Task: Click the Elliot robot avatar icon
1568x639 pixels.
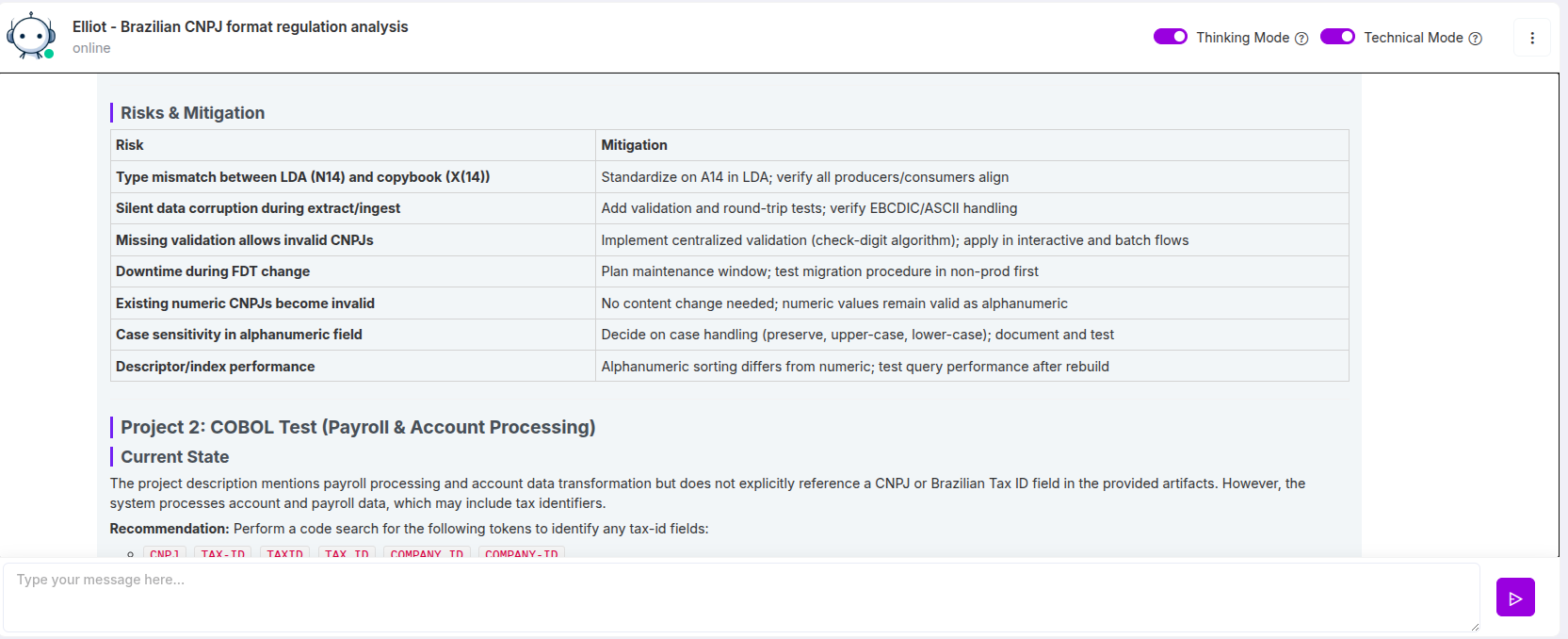Action: pyautogui.click(x=31, y=36)
